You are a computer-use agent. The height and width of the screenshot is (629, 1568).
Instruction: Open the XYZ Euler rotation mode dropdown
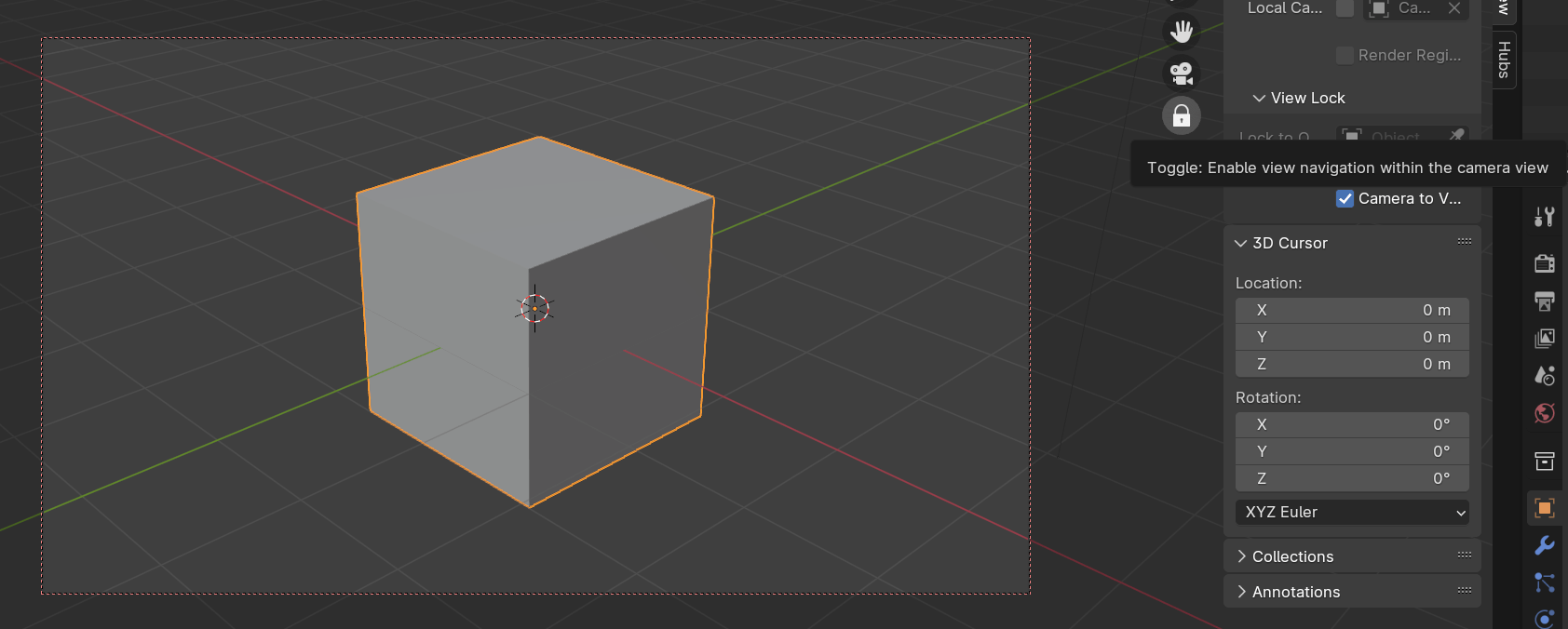1352,512
